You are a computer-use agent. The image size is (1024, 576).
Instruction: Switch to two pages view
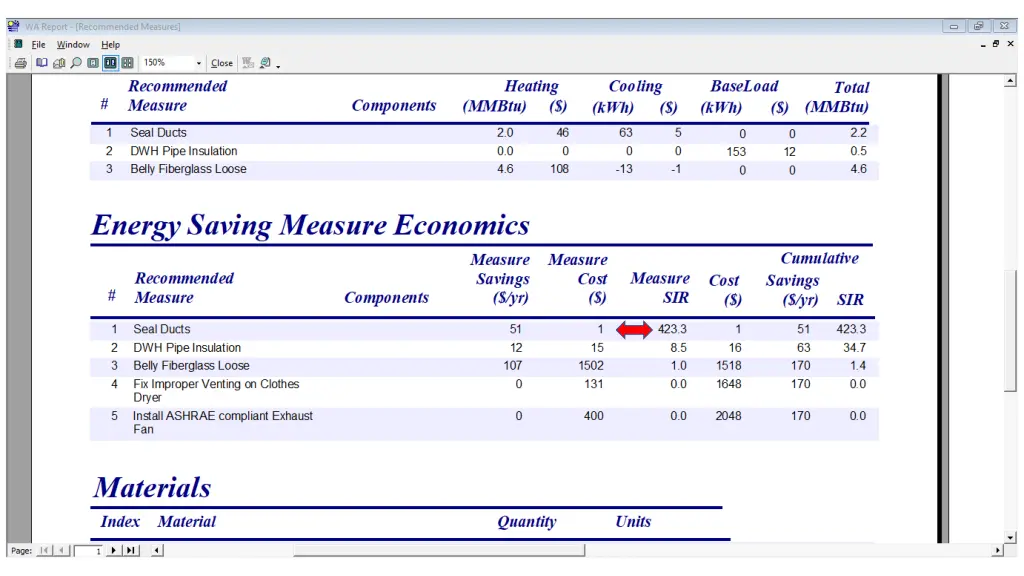click(110, 63)
